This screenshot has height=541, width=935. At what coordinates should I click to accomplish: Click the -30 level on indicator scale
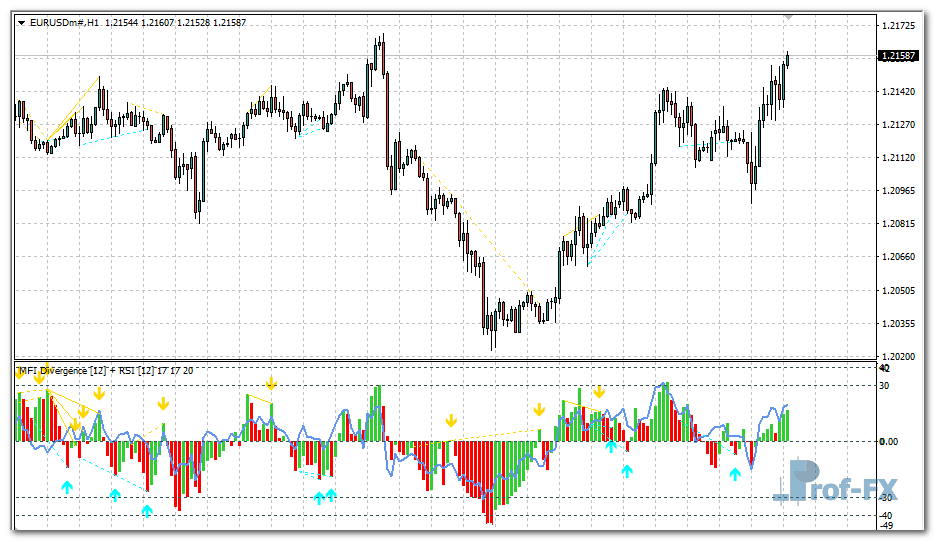(x=886, y=498)
